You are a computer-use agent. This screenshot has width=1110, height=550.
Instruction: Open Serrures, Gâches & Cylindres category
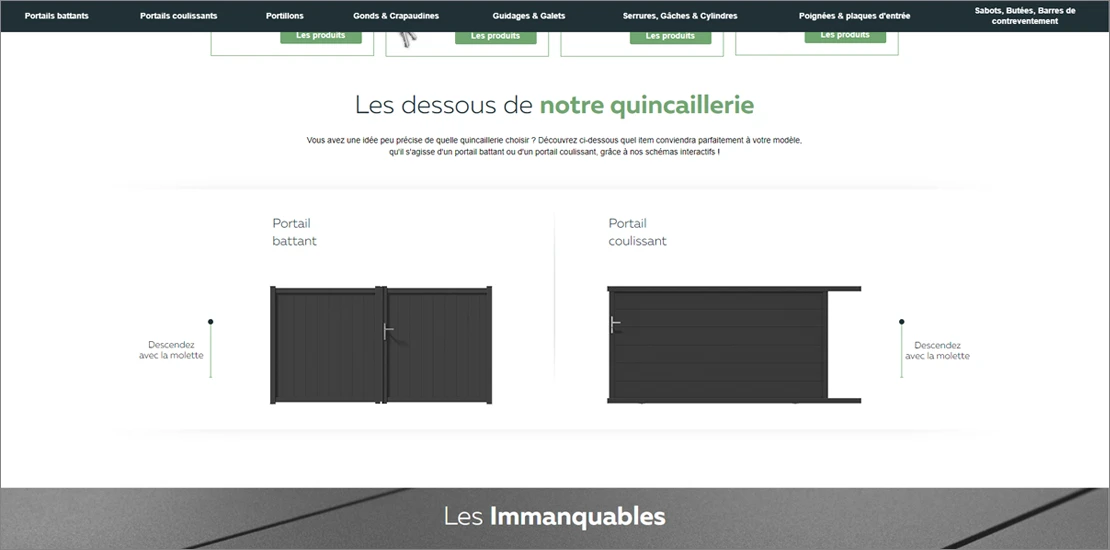click(x=680, y=16)
